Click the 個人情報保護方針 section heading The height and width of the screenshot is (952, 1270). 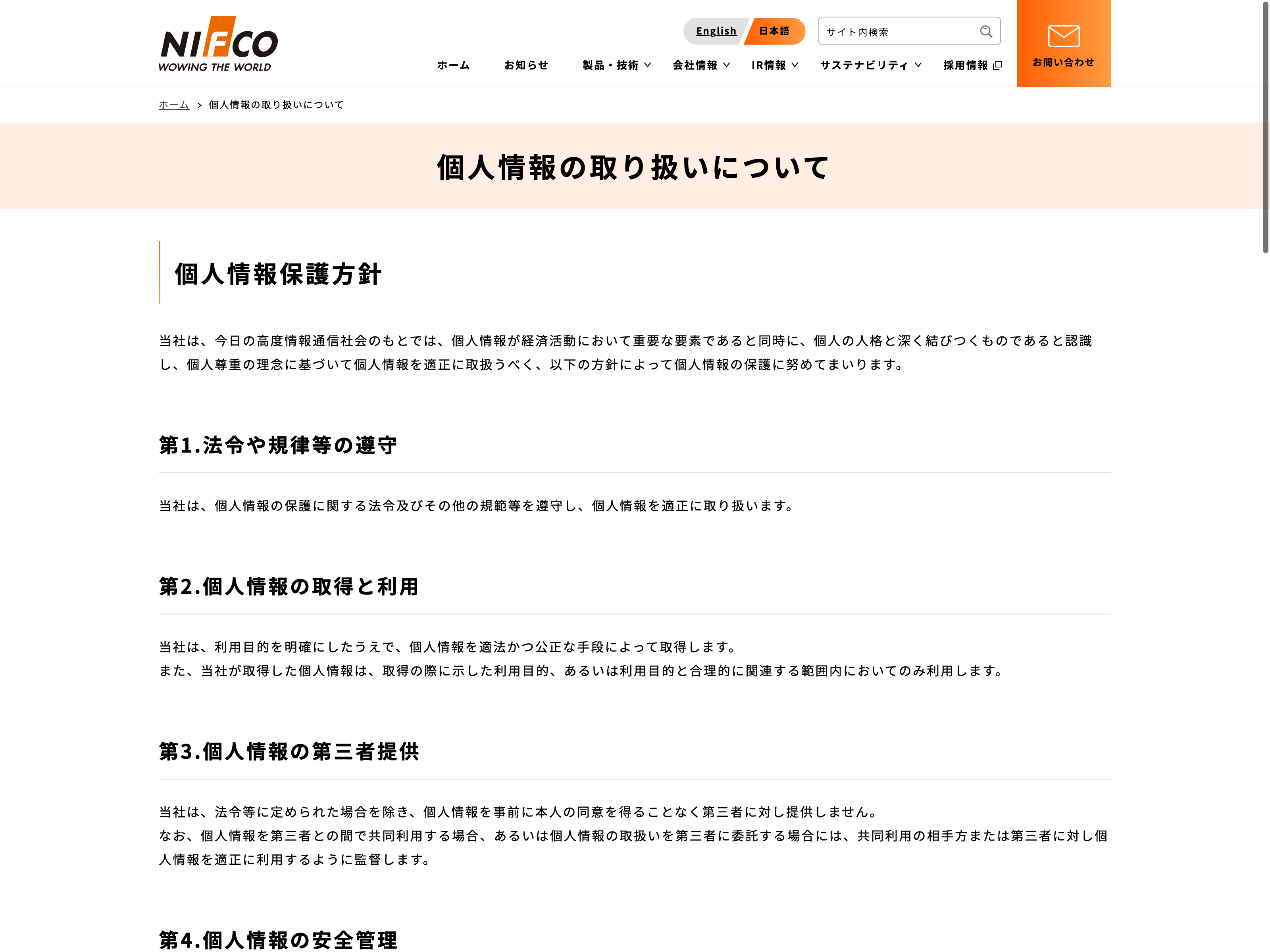(x=278, y=274)
